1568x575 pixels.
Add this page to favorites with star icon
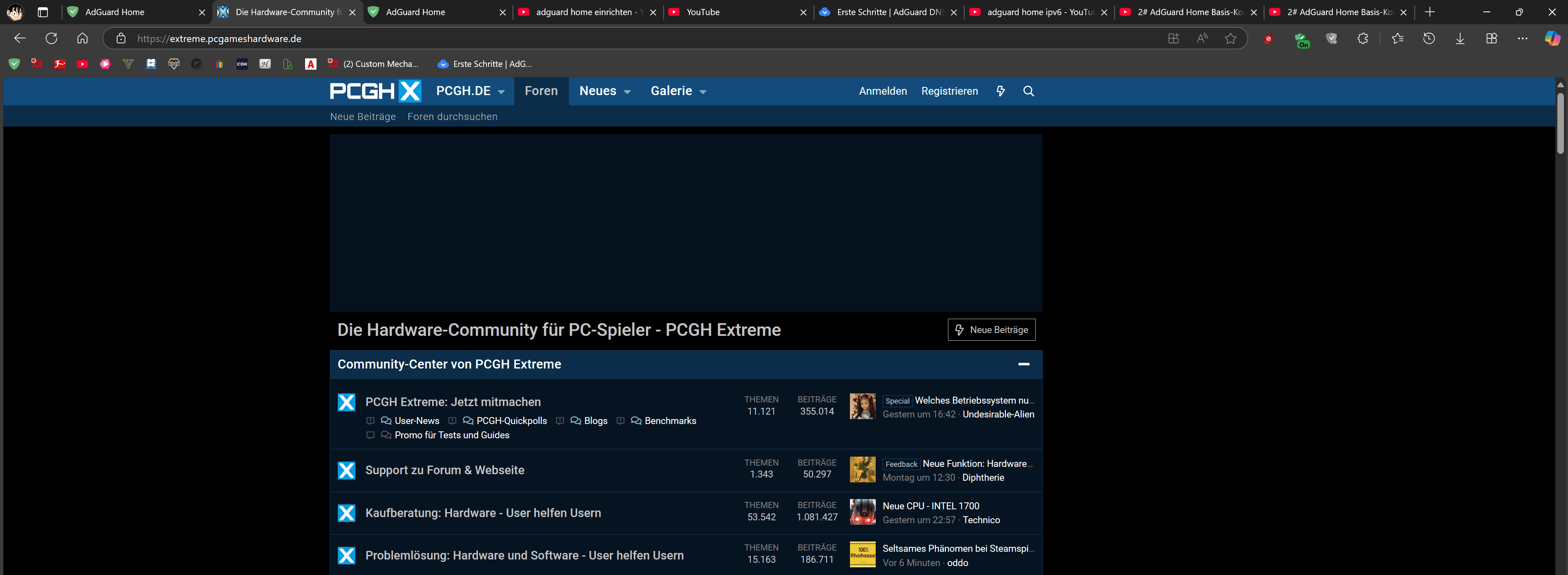[1231, 38]
